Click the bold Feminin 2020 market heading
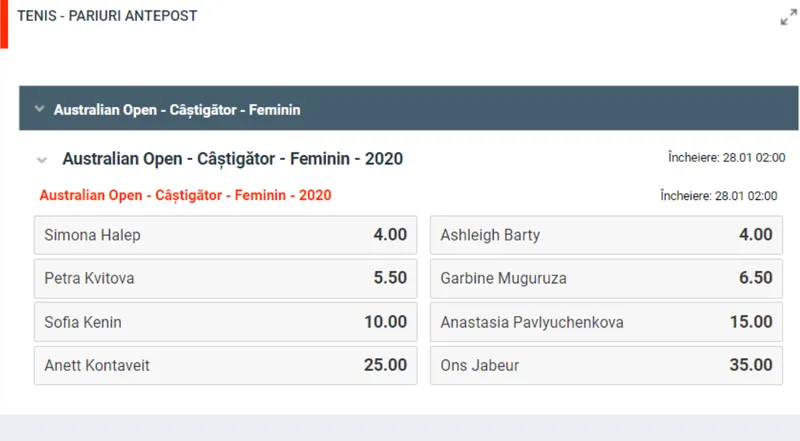Screen dimensions: 800x441 pyautogui.click(x=232, y=159)
